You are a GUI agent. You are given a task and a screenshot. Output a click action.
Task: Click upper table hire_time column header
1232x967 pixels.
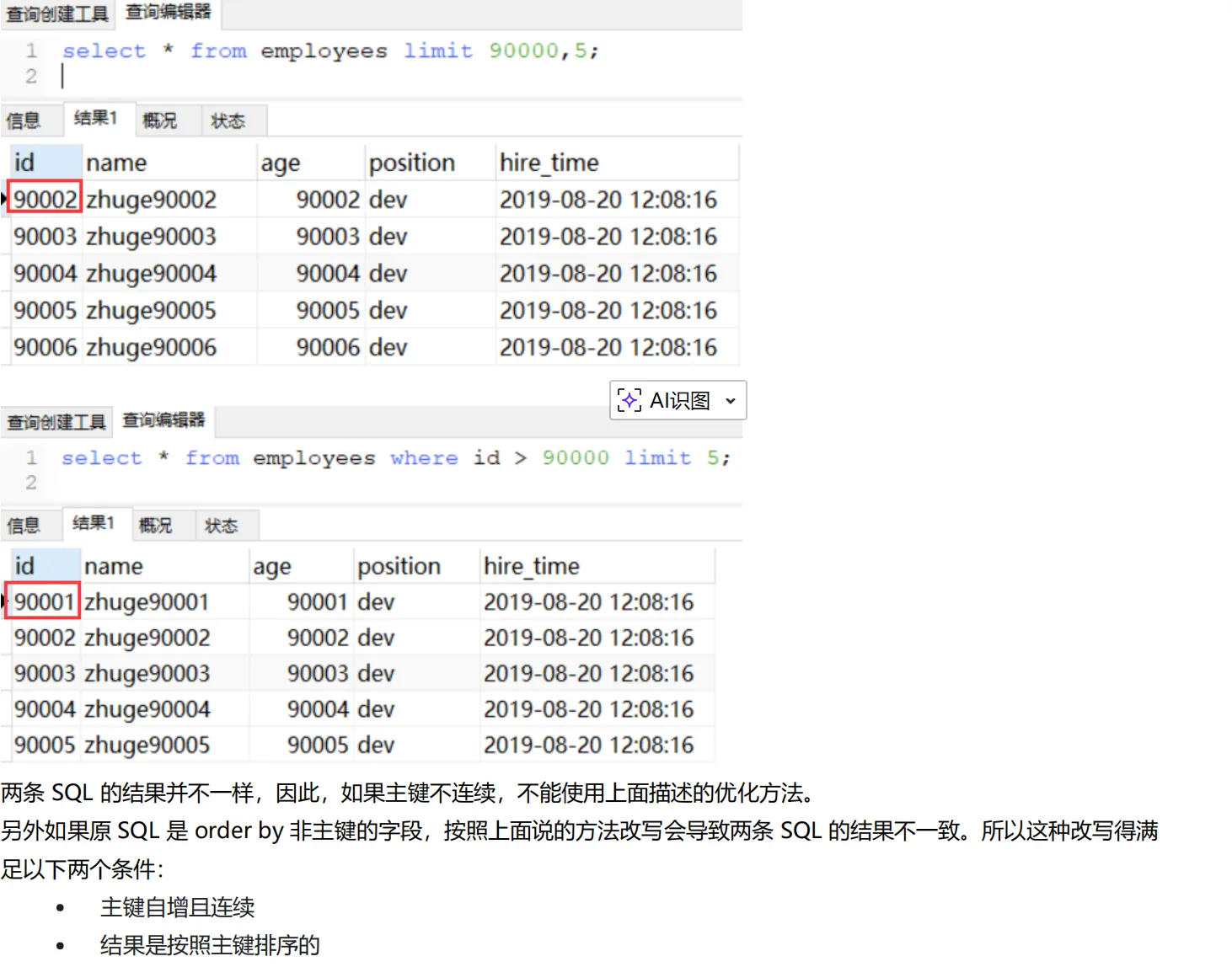click(x=618, y=163)
